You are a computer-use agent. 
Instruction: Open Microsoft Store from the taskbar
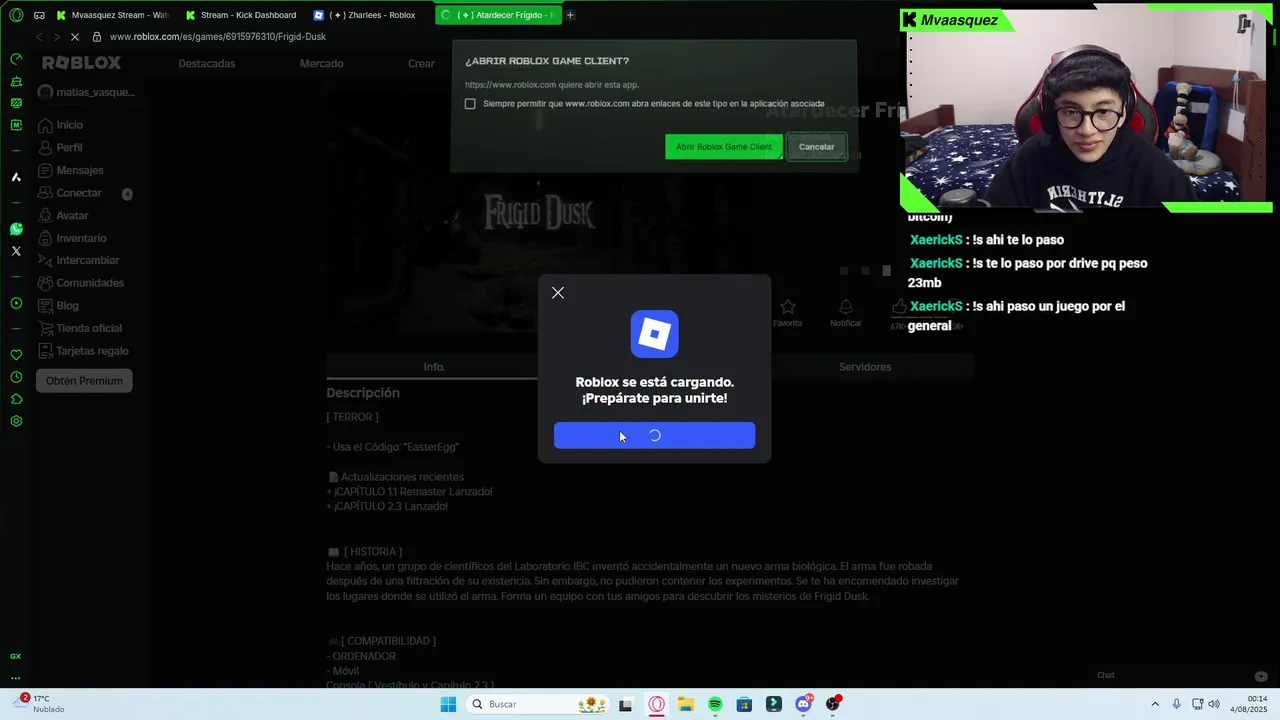(744, 704)
